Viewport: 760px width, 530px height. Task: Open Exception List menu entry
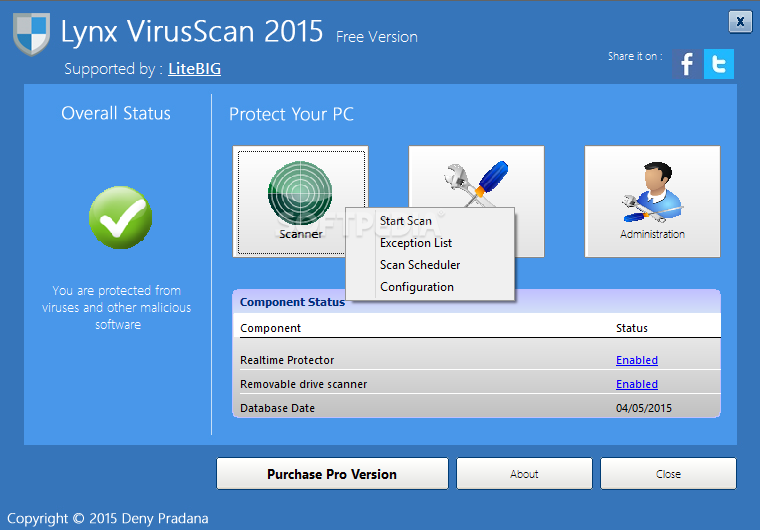coord(430,242)
